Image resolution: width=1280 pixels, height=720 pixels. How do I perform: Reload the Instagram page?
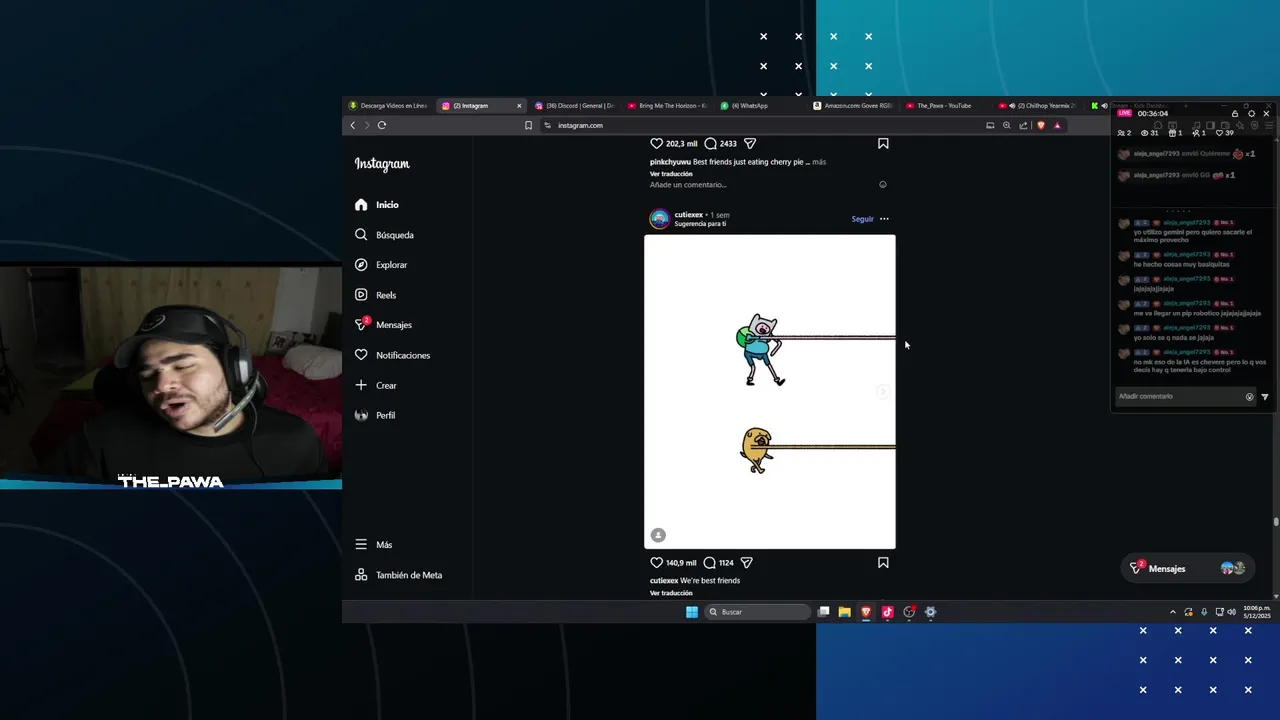coord(382,126)
